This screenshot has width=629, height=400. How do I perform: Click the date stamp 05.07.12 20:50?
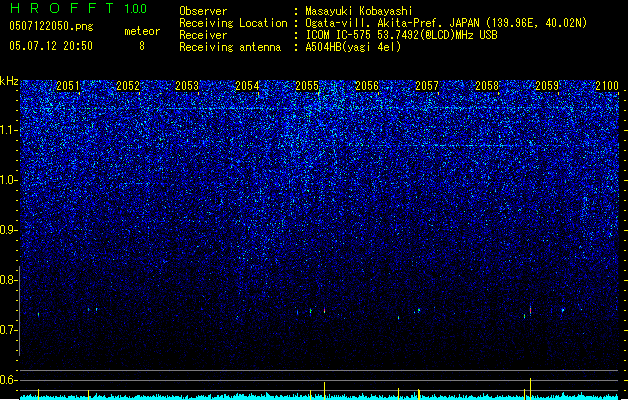51,46
